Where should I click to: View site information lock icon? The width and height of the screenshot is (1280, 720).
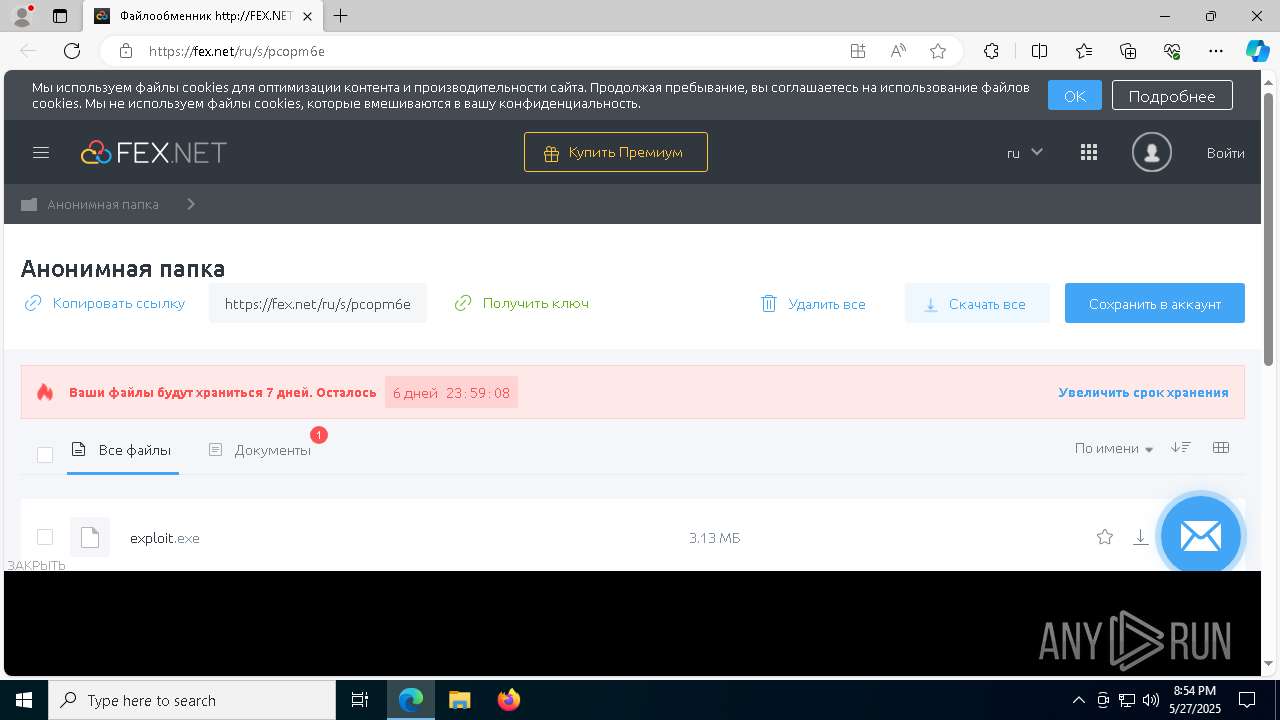coord(125,51)
